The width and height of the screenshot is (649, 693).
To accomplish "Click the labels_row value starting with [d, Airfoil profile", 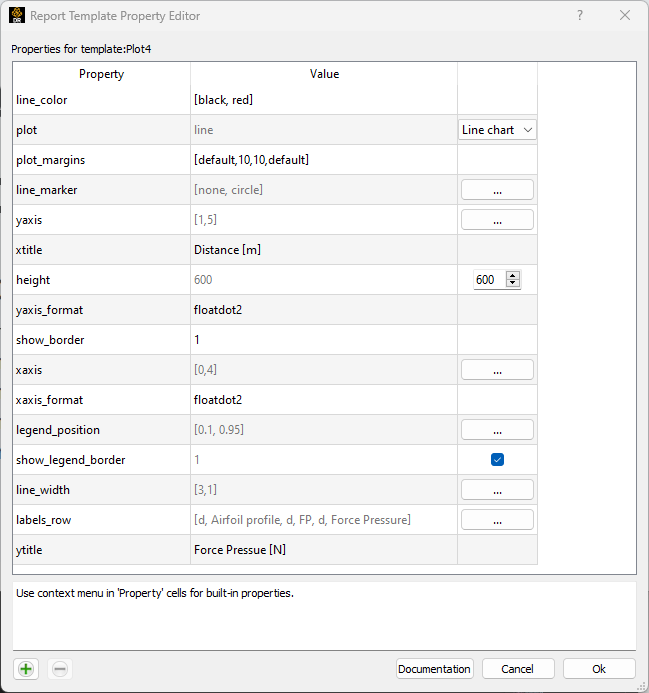I will [324, 520].
